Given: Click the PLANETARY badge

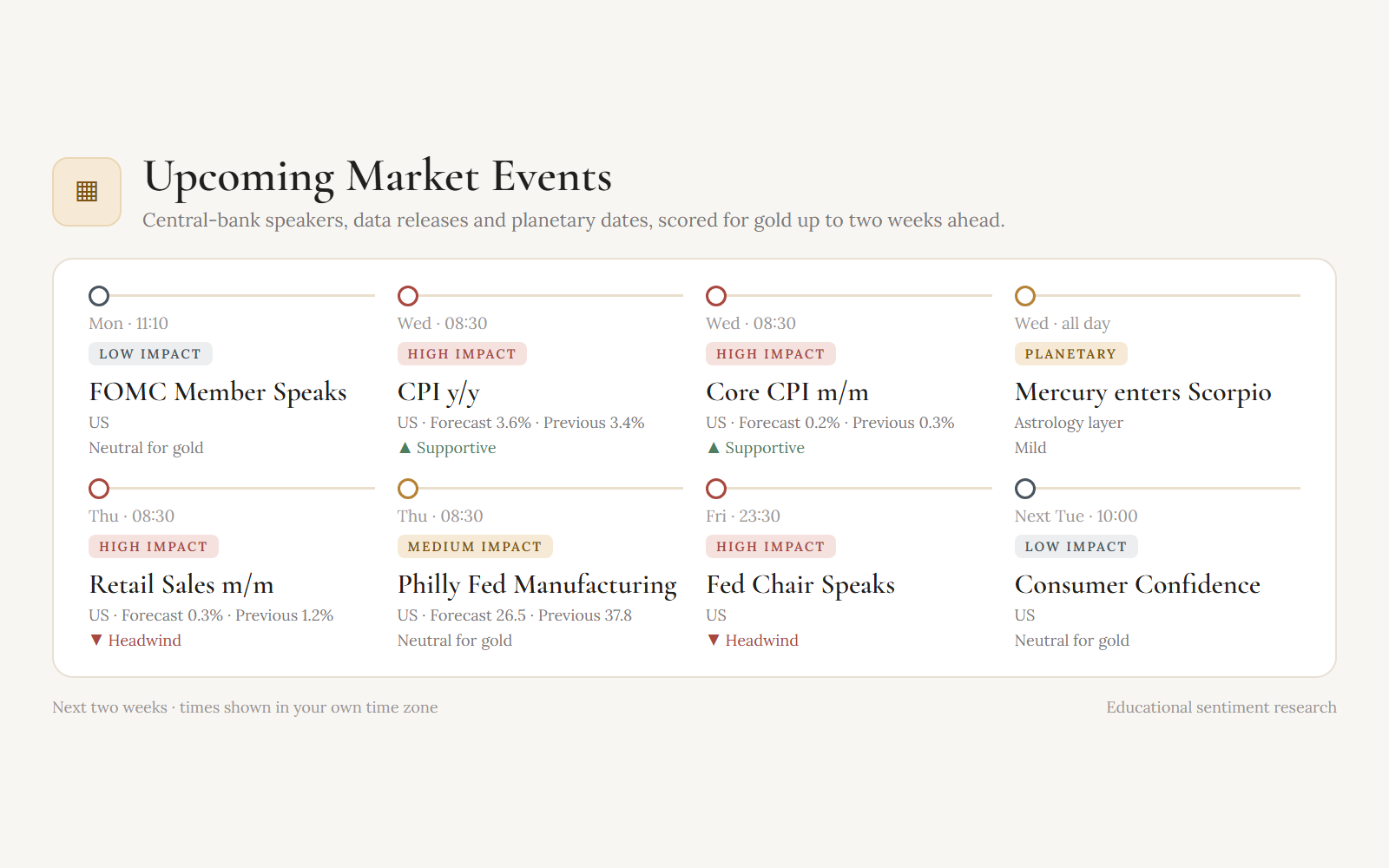Looking at the screenshot, I should (1070, 354).
